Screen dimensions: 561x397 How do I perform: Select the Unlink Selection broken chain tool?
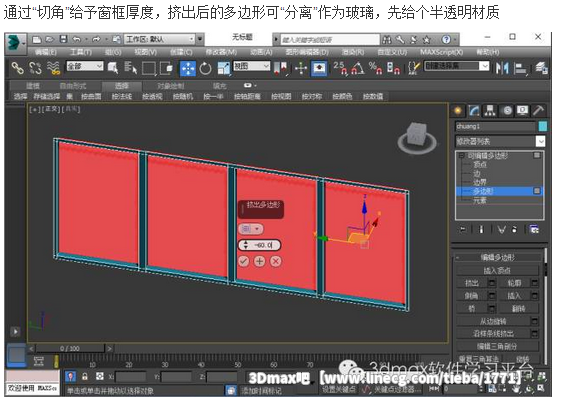35,68
